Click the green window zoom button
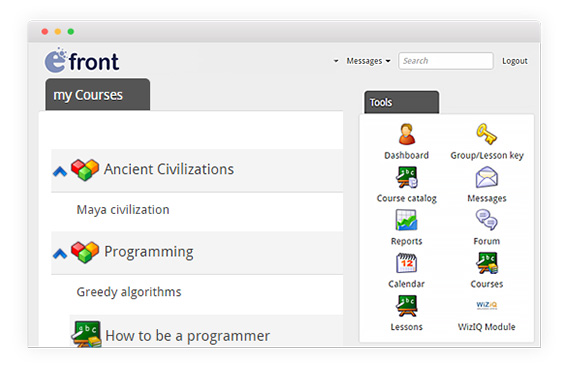The width and height of the screenshot is (571, 365). click(x=71, y=32)
